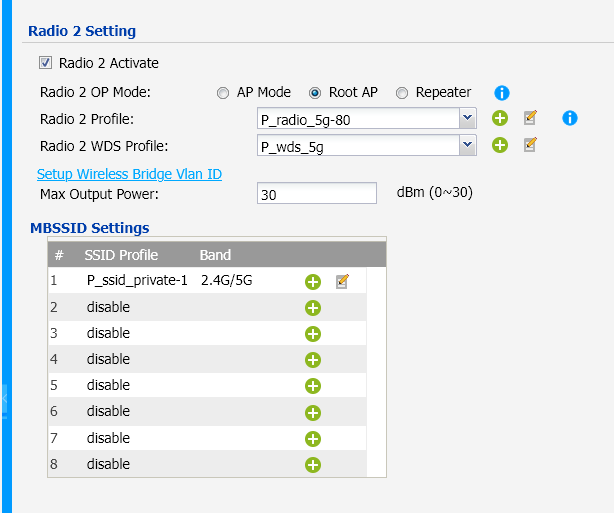Toggle the Radio 2 Activate checkbox
Image resolution: width=614 pixels, height=513 pixels.
(45, 63)
